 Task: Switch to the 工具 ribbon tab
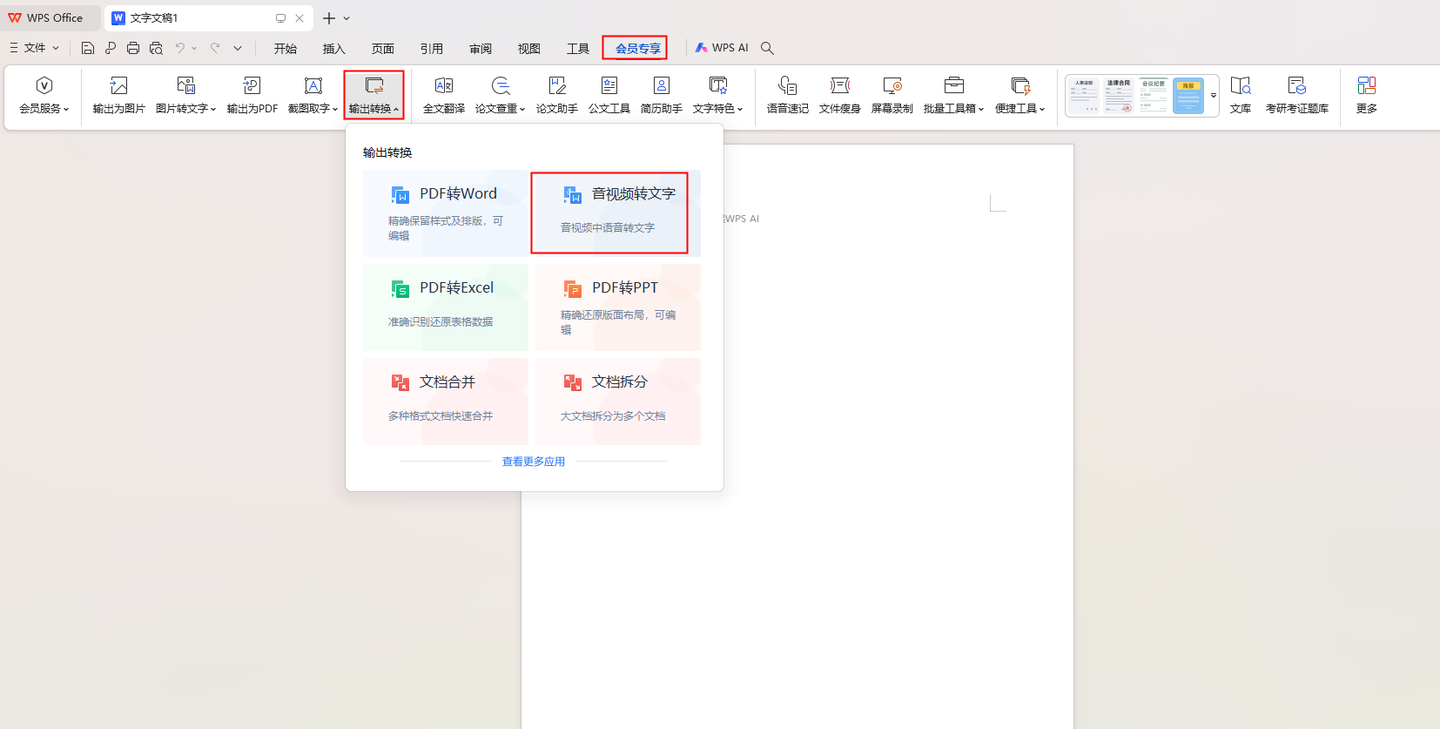[578, 48]
